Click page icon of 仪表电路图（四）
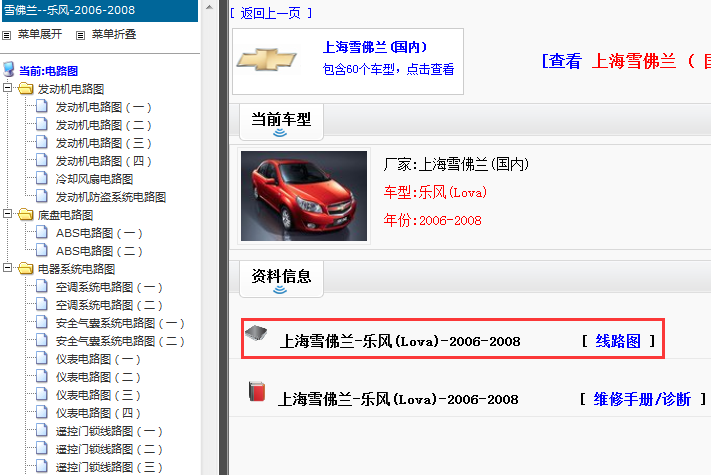 click(42, 412)
